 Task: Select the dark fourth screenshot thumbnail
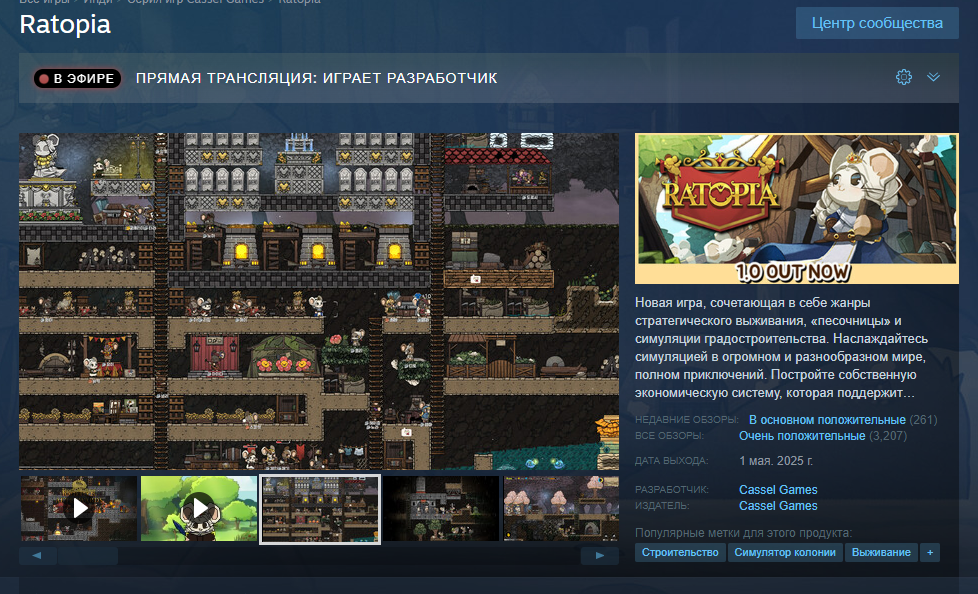pos(441,509)
